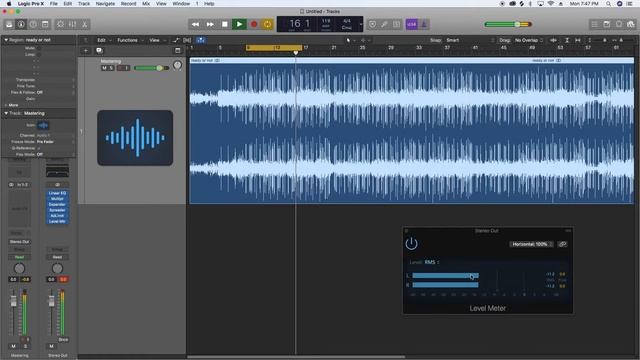Open the Expander plugin slot
Screen dimensions: 640x360
click(57, 204)
